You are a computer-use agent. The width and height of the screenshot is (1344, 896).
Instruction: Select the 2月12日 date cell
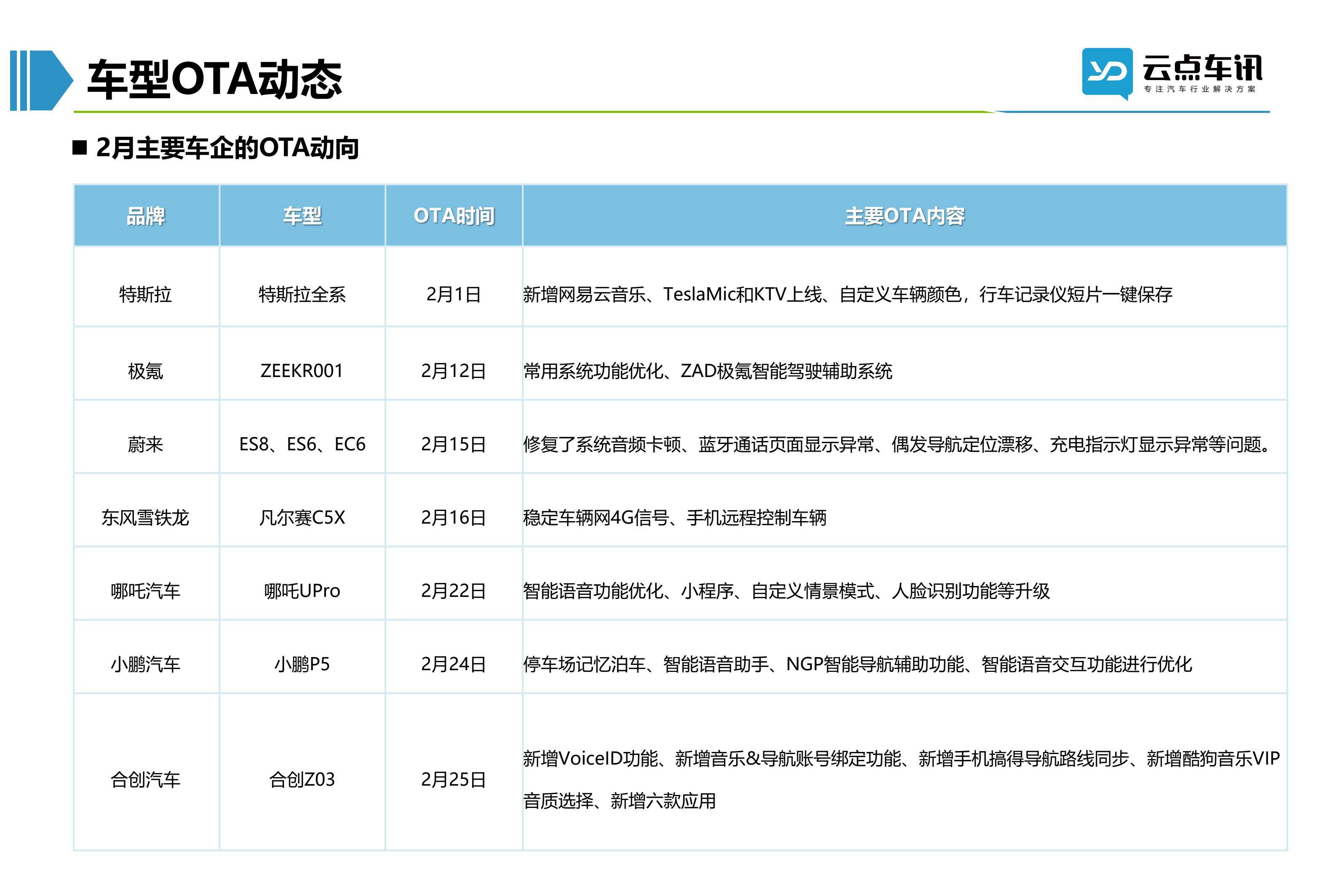(454, 364)
